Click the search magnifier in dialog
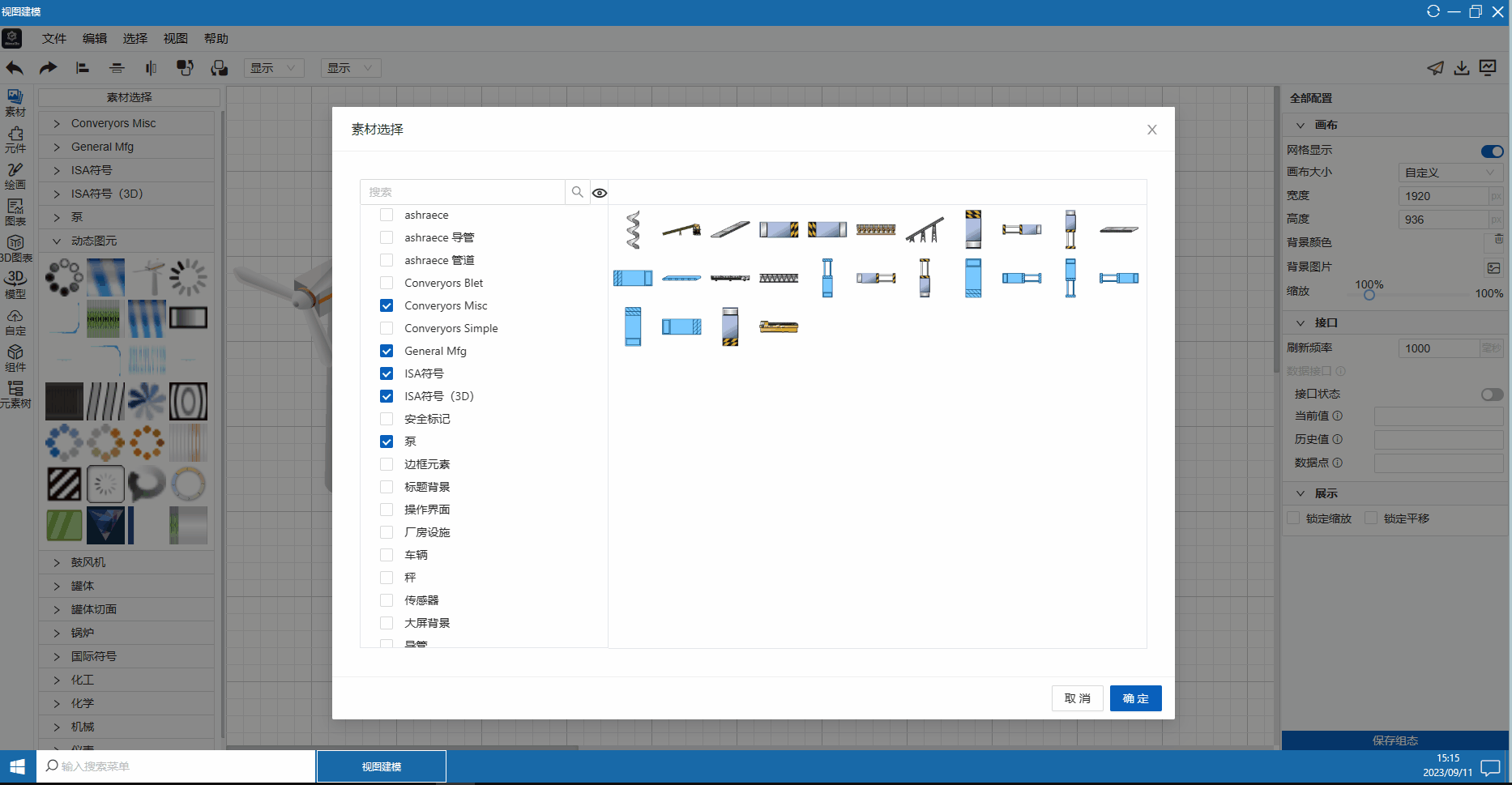 tap(578, 192)
